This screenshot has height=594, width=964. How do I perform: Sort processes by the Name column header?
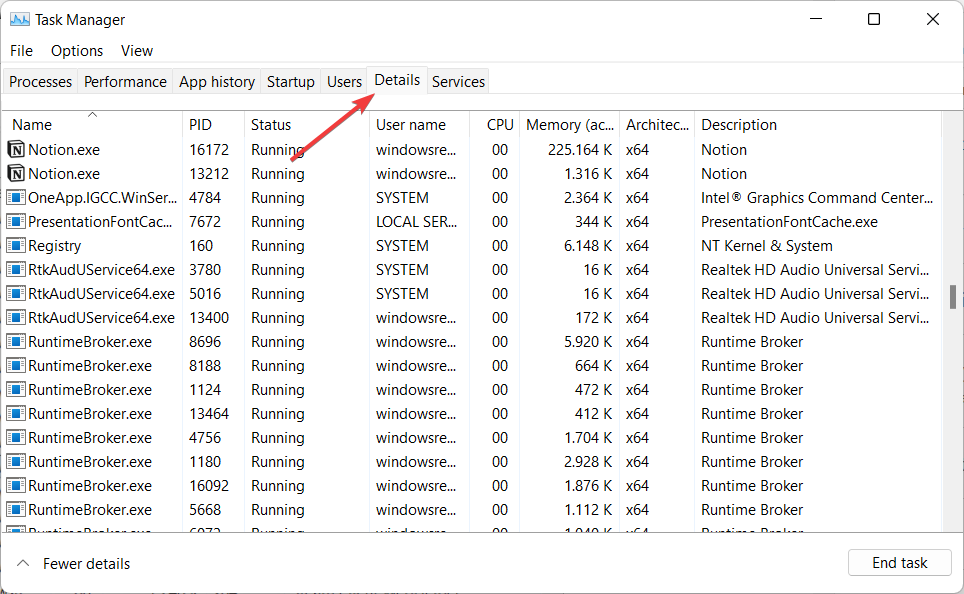click(92, 124)
